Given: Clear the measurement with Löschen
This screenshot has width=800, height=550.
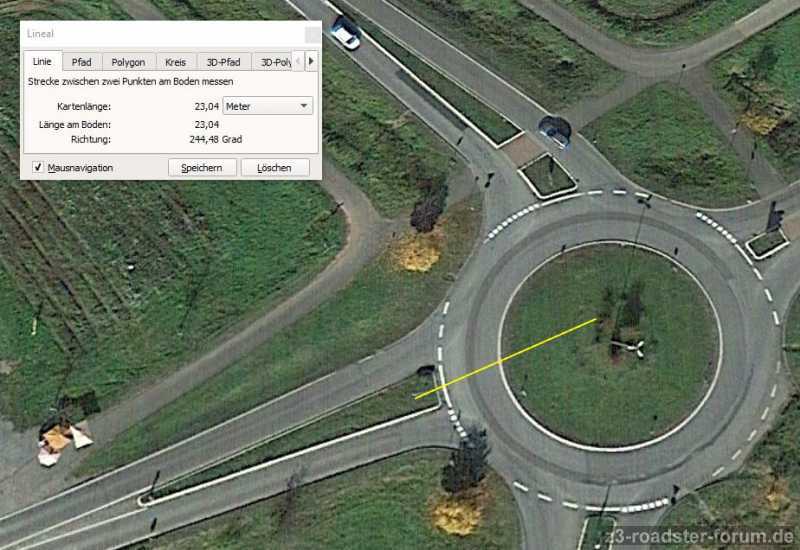Looking at the screenshot, I should click(274, 167).
